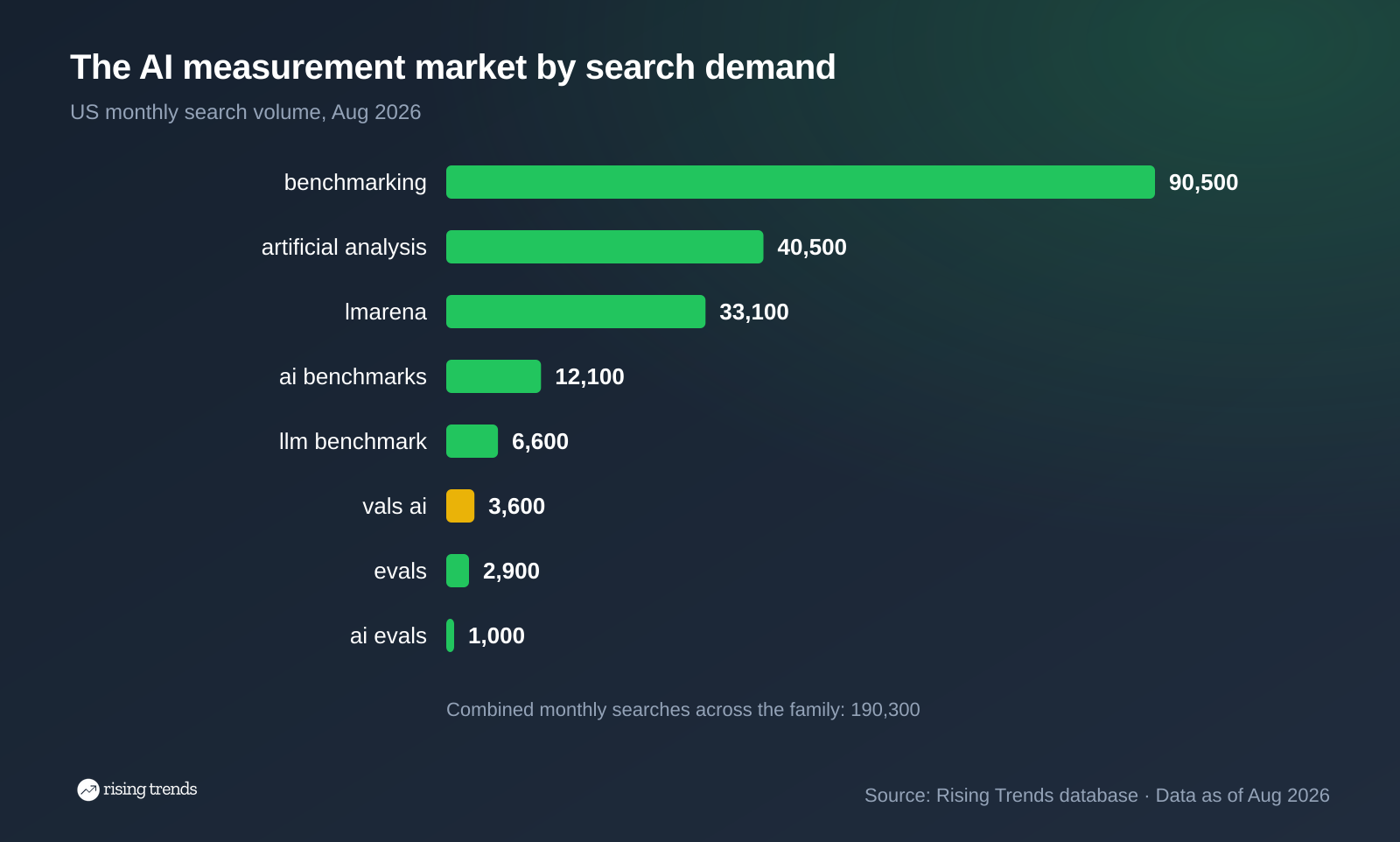Click the green llm benchmark bar

coord(472,441)
